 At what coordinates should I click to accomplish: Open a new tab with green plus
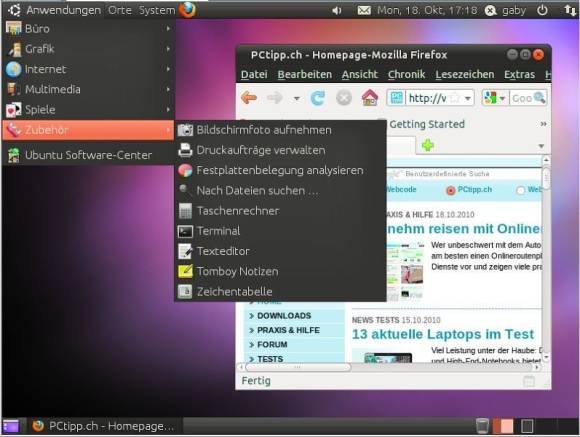tap(428, 145)
